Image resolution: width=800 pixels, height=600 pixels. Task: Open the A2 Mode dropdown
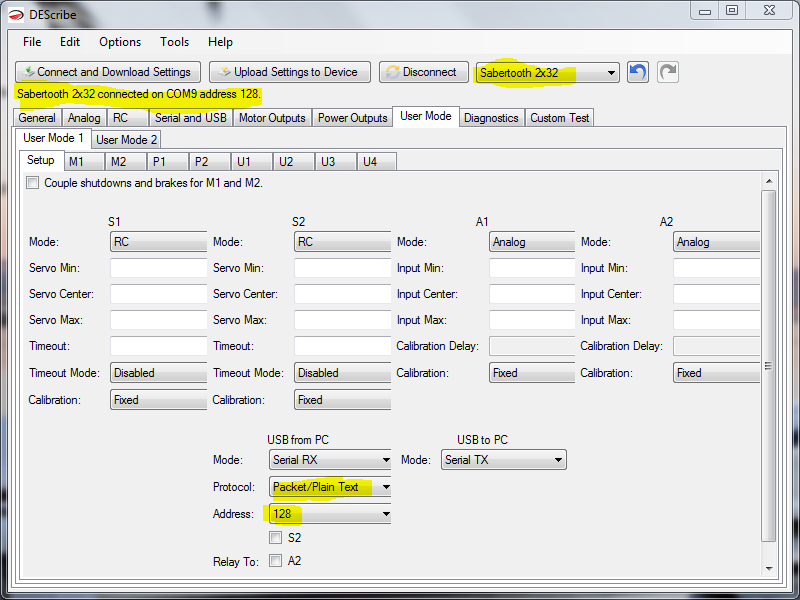716,242
